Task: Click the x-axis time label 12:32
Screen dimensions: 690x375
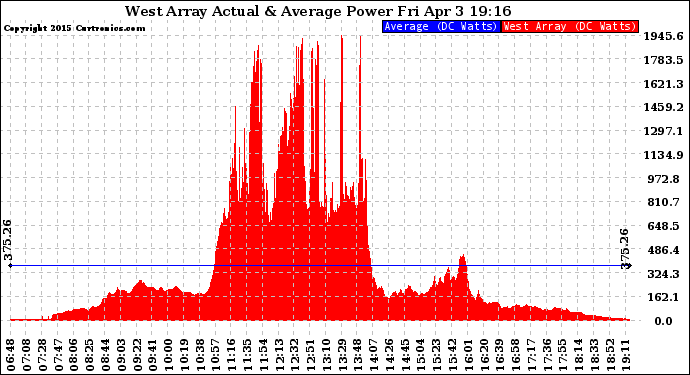Action: pos(295,355)
